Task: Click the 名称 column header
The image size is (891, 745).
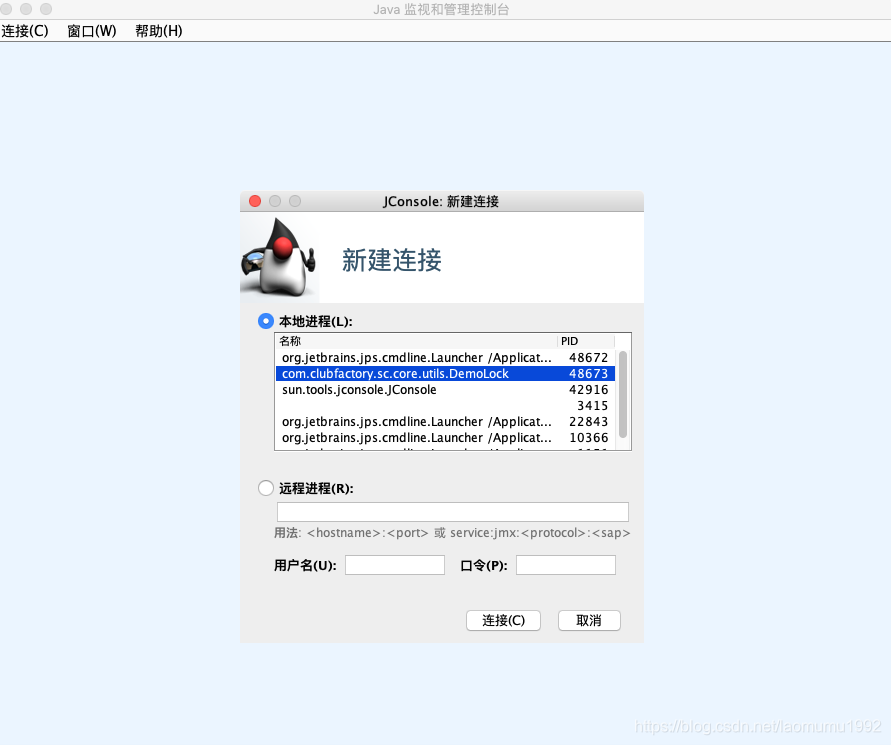Action: pyautogui.click(x=417, y=341)
